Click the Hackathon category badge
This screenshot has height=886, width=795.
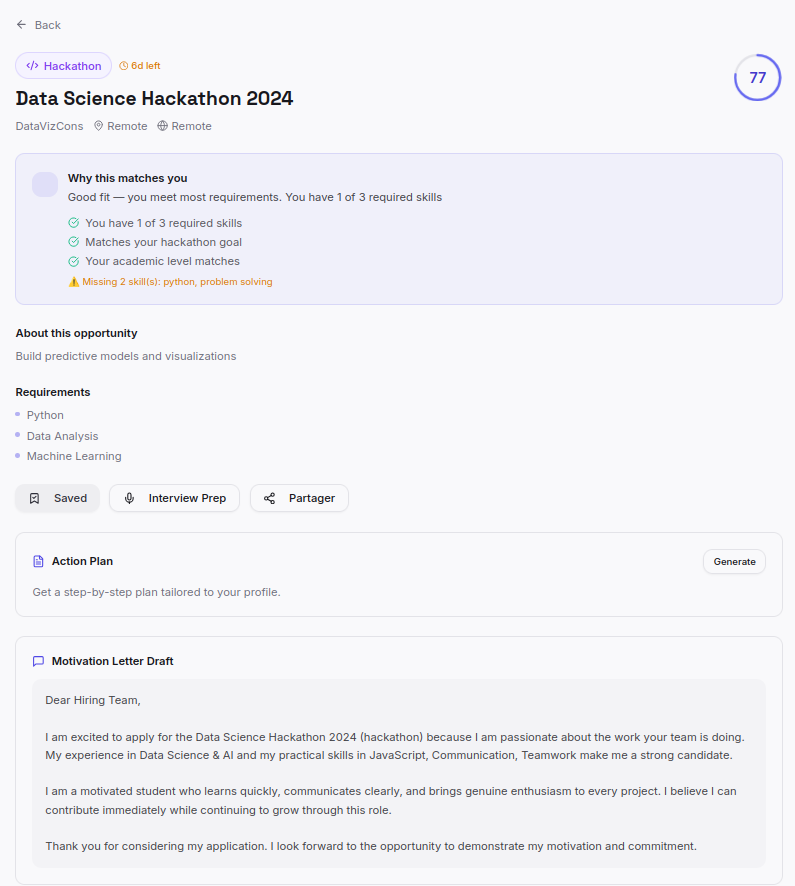(63, 66)
